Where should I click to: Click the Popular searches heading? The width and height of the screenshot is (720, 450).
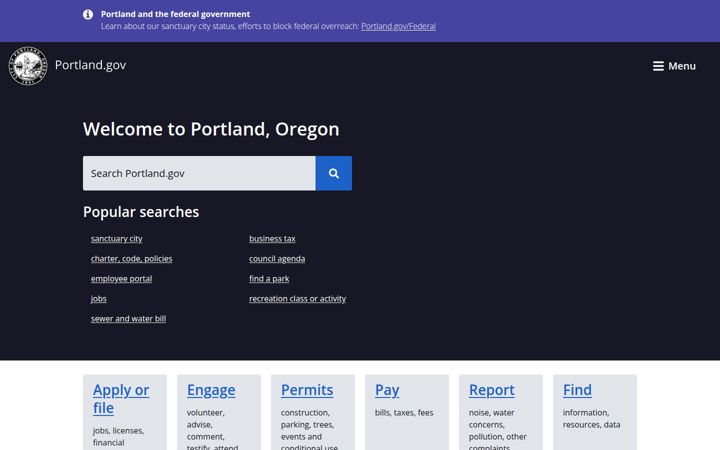(x=141, y=212)
